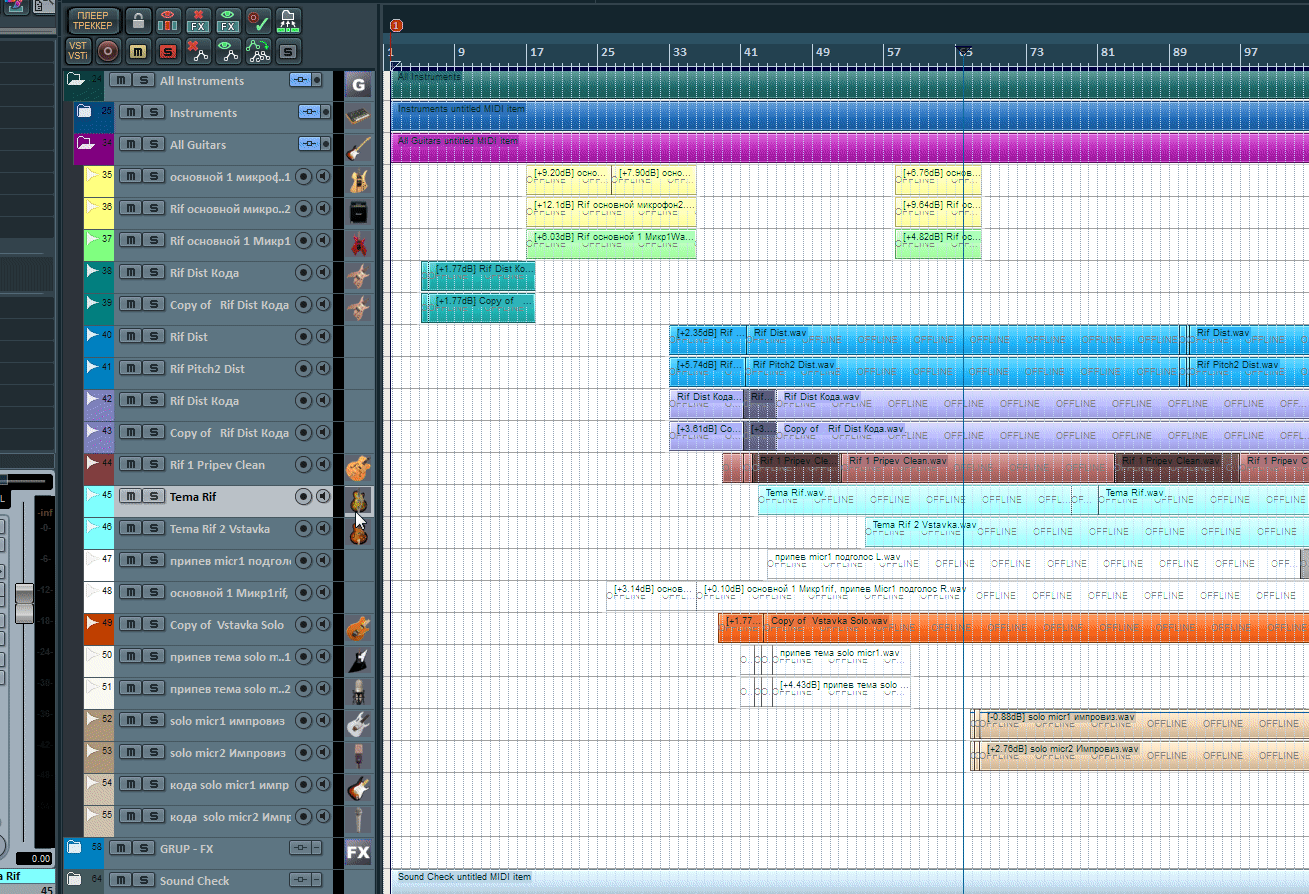Click the FX icon of GRUP - FX track
1309x894 pixels.
(358, 852)
